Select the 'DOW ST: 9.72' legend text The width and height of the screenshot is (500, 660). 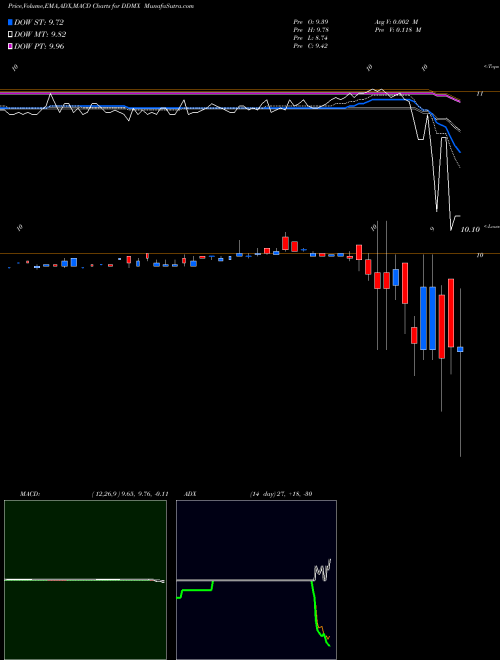[x=39, y=22]
